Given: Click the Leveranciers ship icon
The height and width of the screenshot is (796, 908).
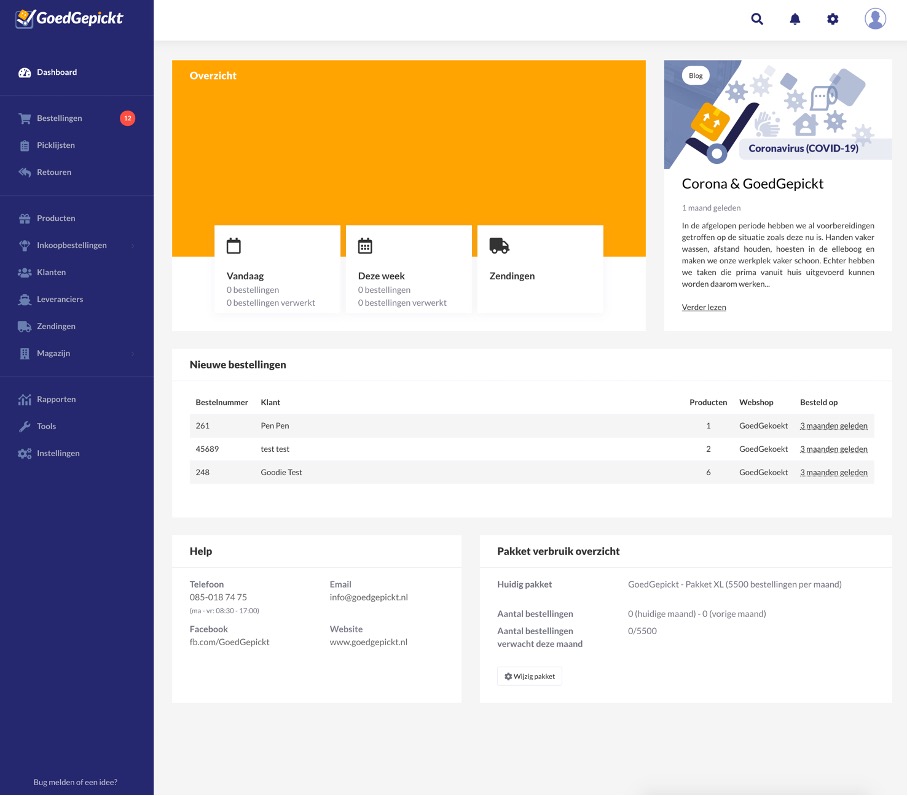Looking at the screenshot, I should (x=24, y=299).
